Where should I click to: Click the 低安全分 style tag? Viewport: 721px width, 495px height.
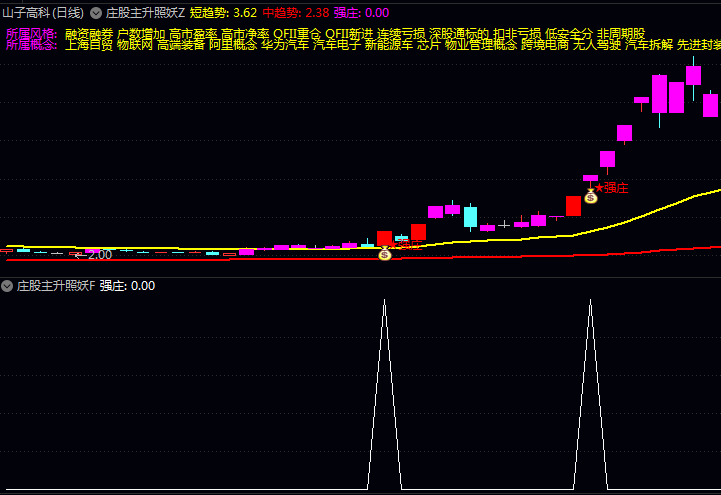click(569, 34)
